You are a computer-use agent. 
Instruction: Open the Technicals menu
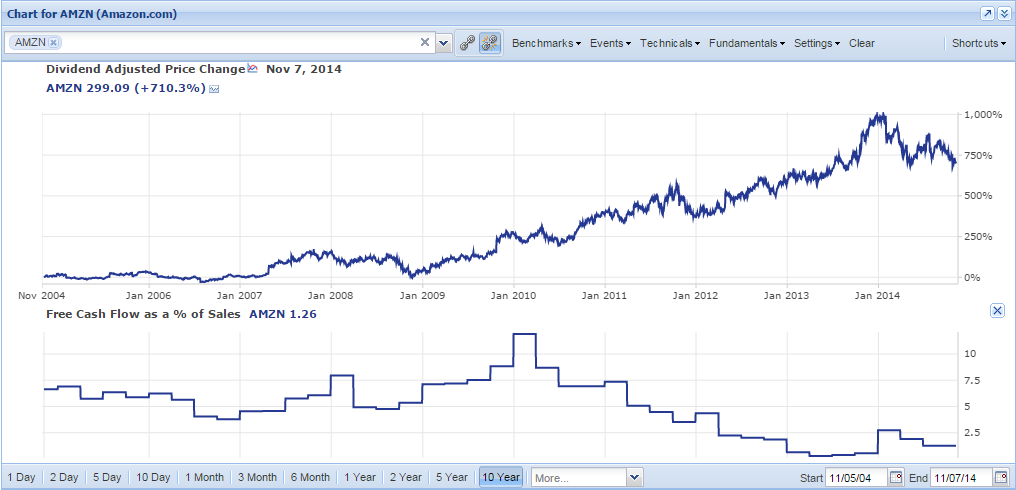(x=670, y=43)
